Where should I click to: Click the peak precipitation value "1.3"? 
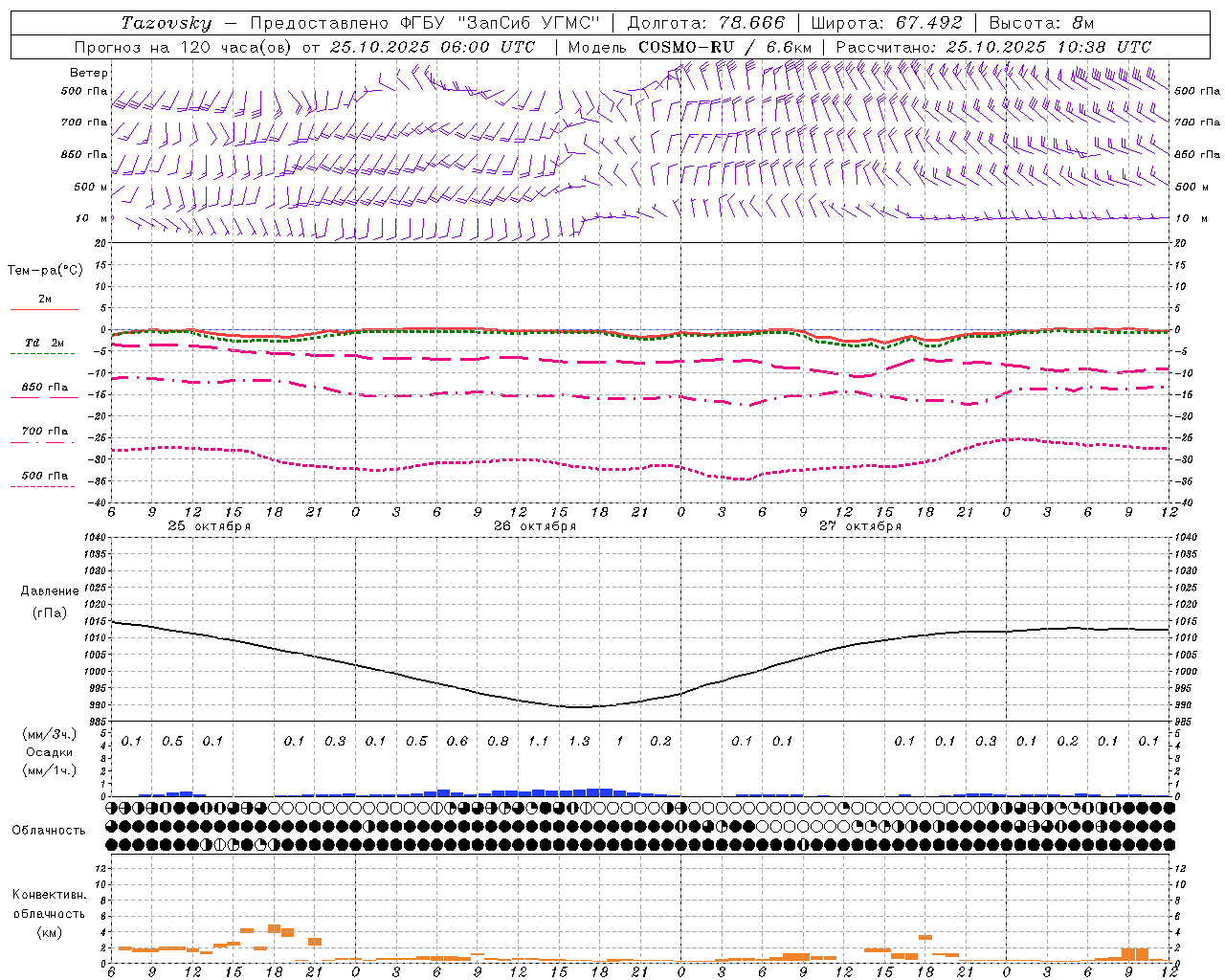point(579,742)
